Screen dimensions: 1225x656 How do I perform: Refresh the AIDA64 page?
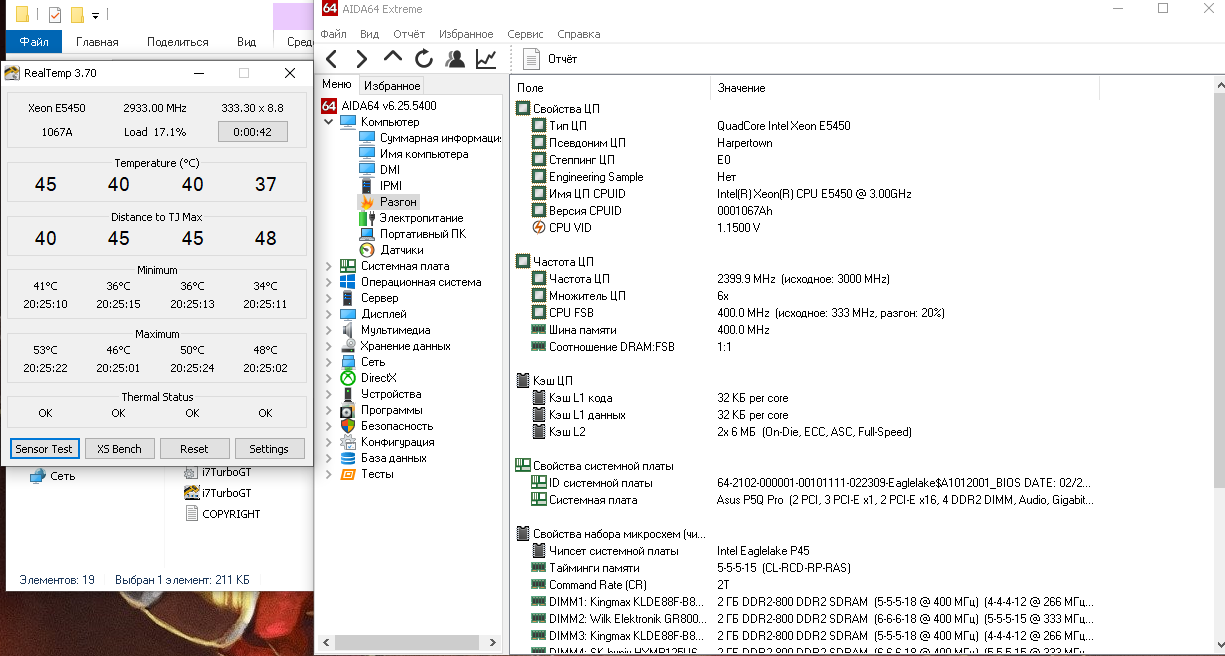tap(424, 59)
